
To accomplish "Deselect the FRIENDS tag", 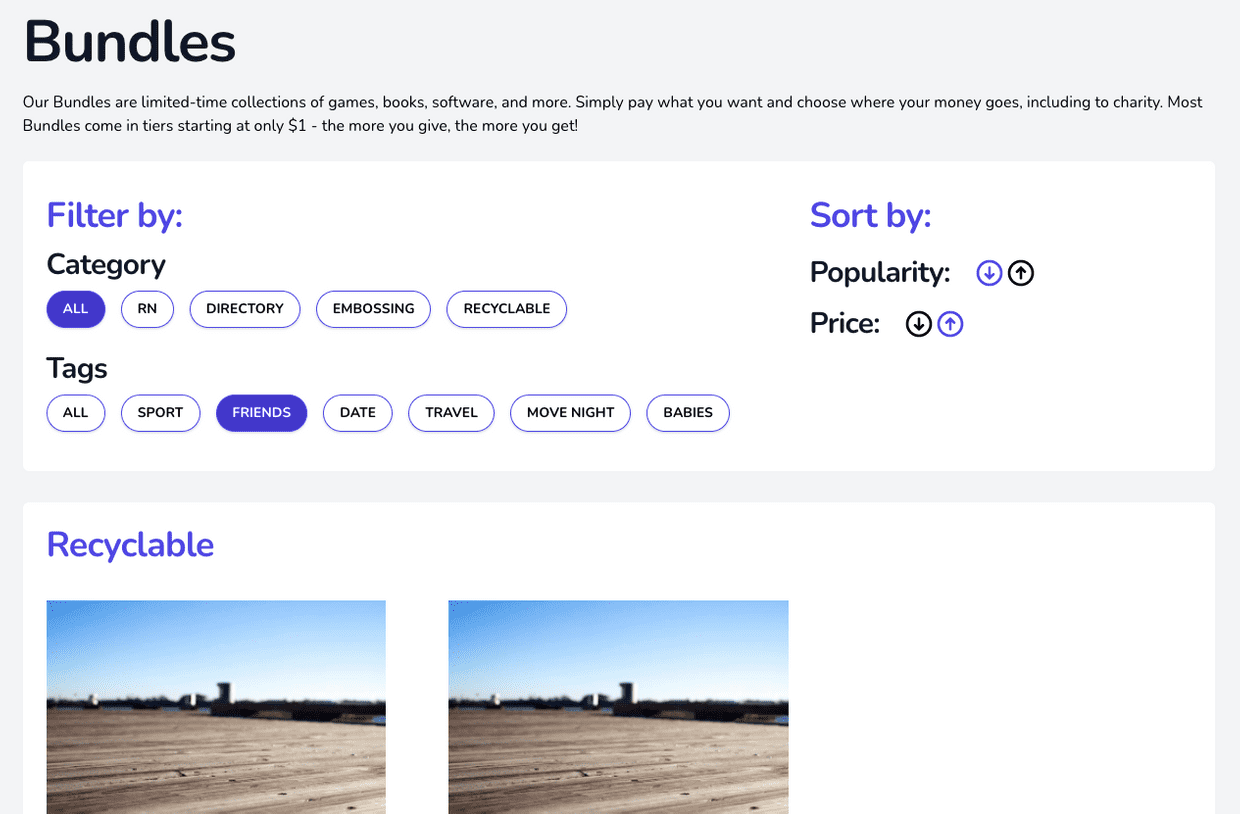I will [262, 413].
